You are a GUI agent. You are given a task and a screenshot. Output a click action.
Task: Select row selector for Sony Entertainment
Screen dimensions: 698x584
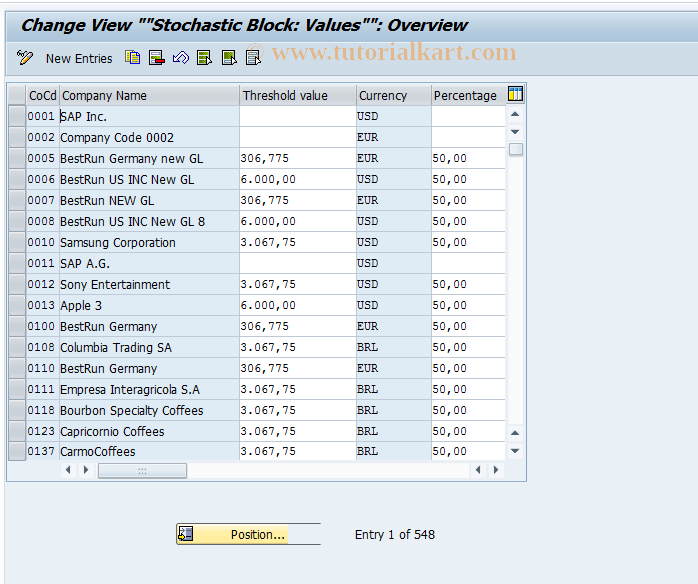[x=17, y=284]
